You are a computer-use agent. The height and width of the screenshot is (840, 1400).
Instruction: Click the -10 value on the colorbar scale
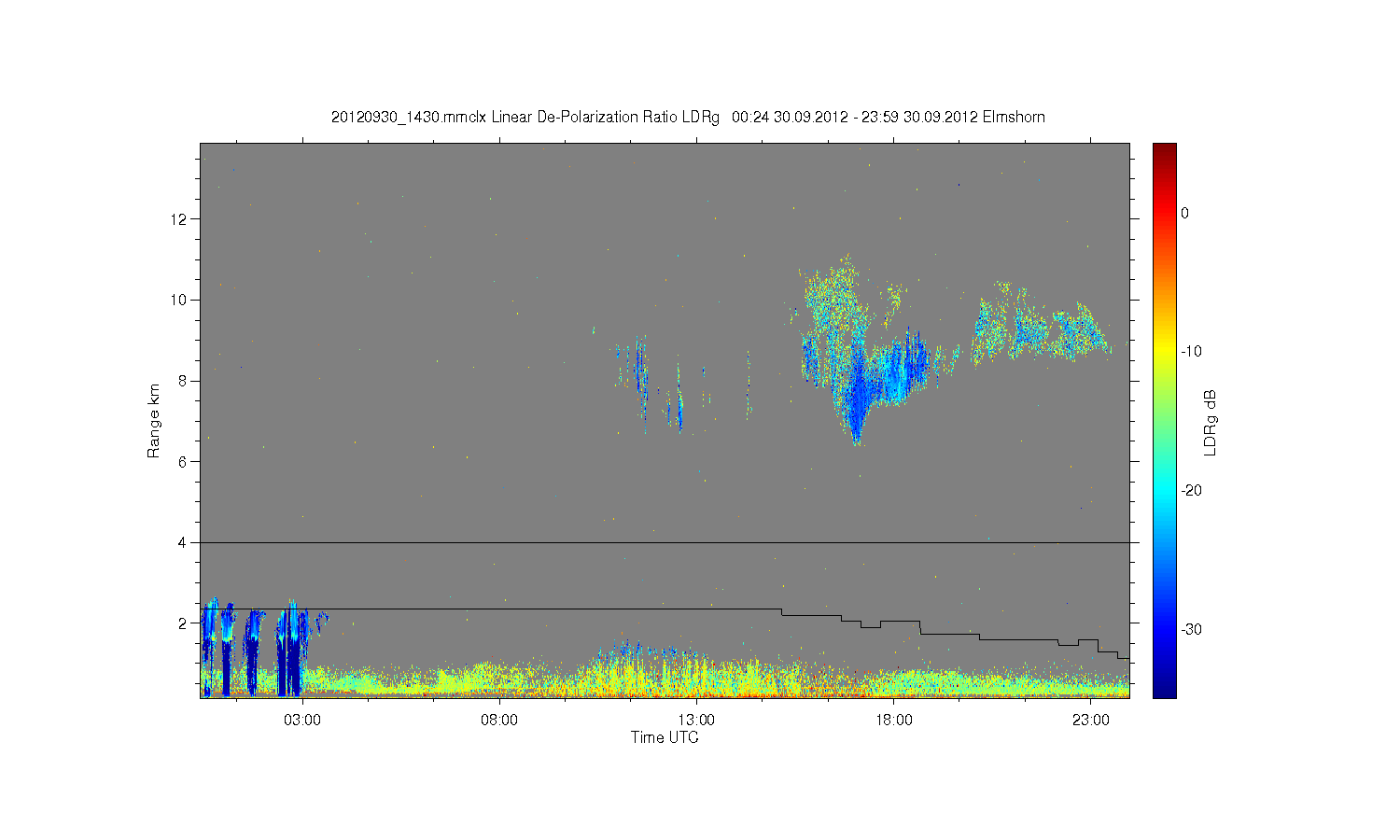pyautogui.click(x=1192, y=352)
